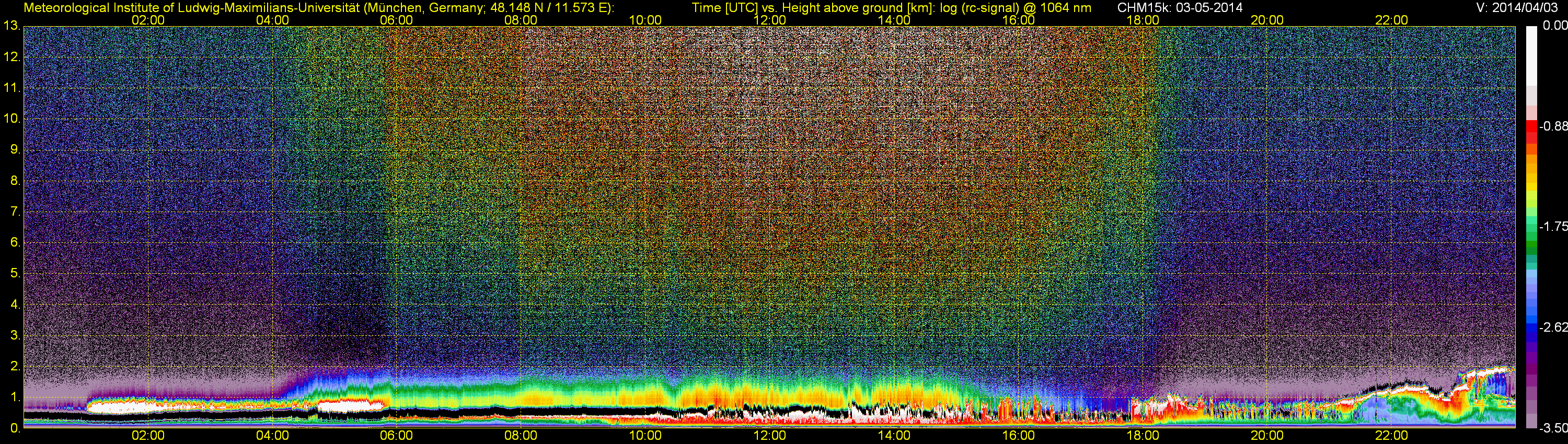Viewport: 1568px width, 444px height.
Task: Click the height axis label 7
Action: tap(15, 212)
